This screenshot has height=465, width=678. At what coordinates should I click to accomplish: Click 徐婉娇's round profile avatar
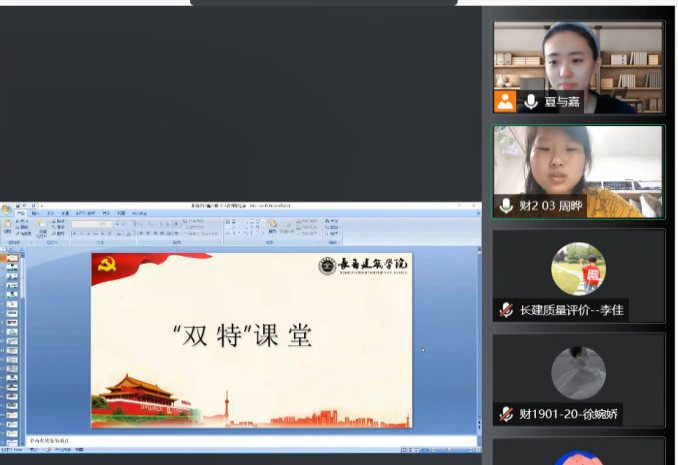click(x=578, y=372)
